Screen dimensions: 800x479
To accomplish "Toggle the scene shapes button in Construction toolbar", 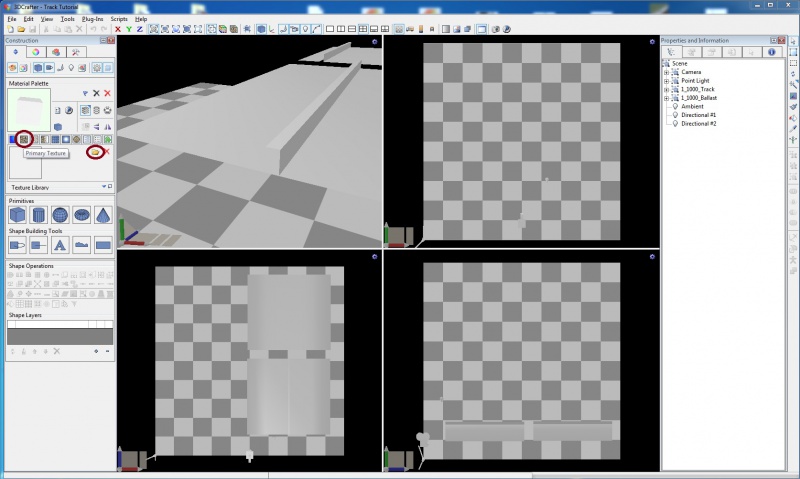I will pos(38,68).
